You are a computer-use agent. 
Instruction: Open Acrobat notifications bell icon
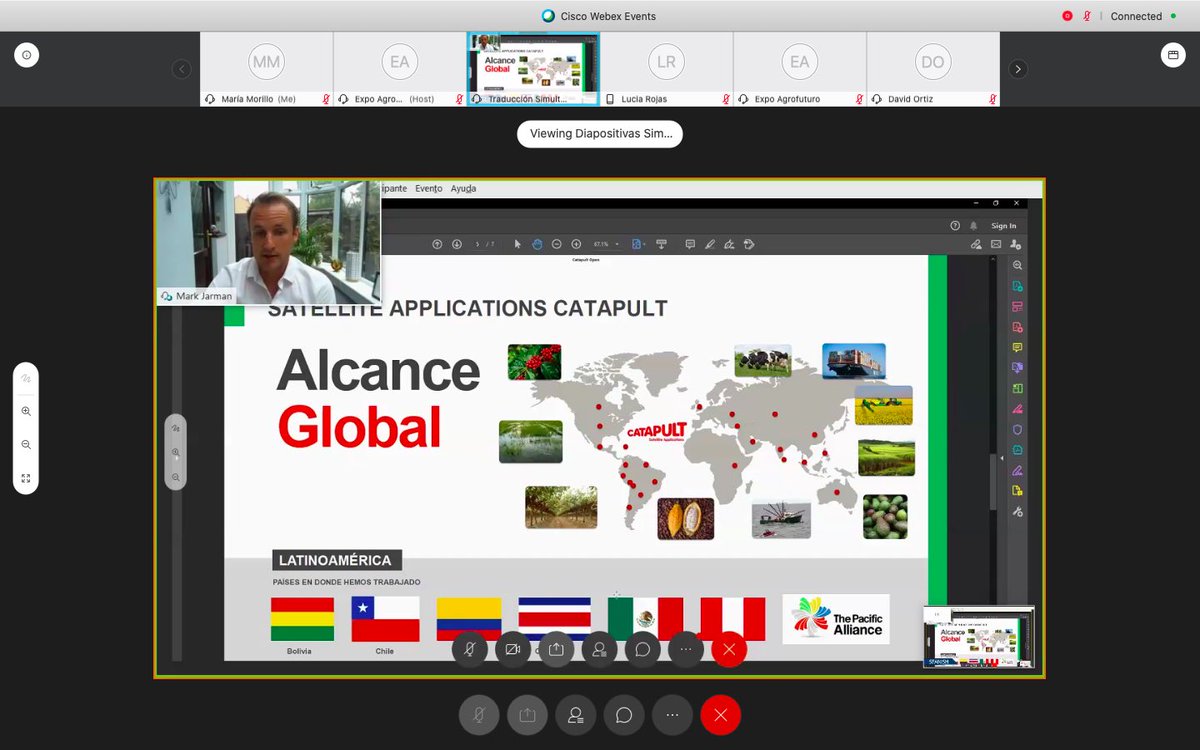pyautogui.click(x=973, y=226)
